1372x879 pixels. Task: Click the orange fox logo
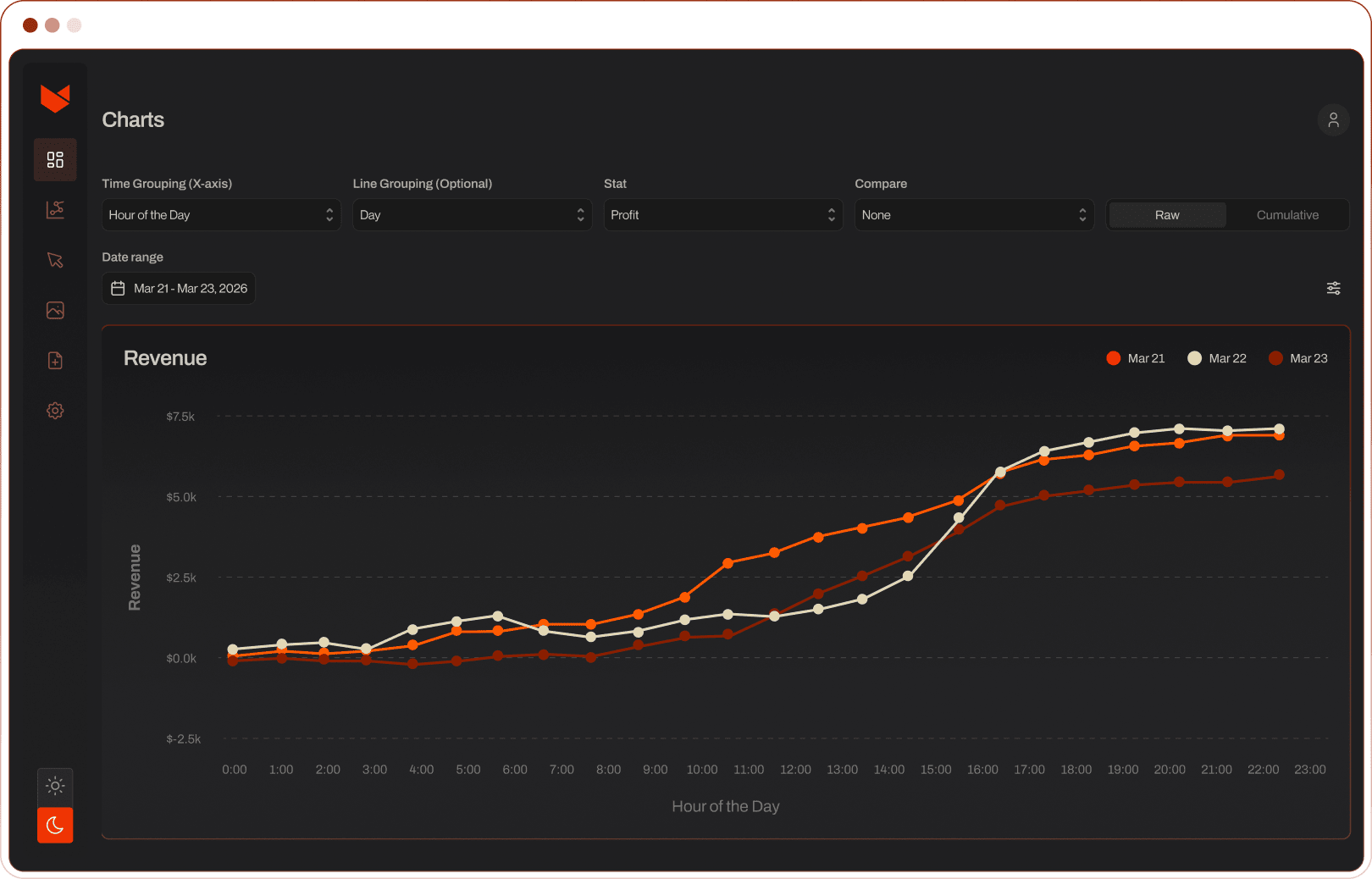(x=55, y=98)
